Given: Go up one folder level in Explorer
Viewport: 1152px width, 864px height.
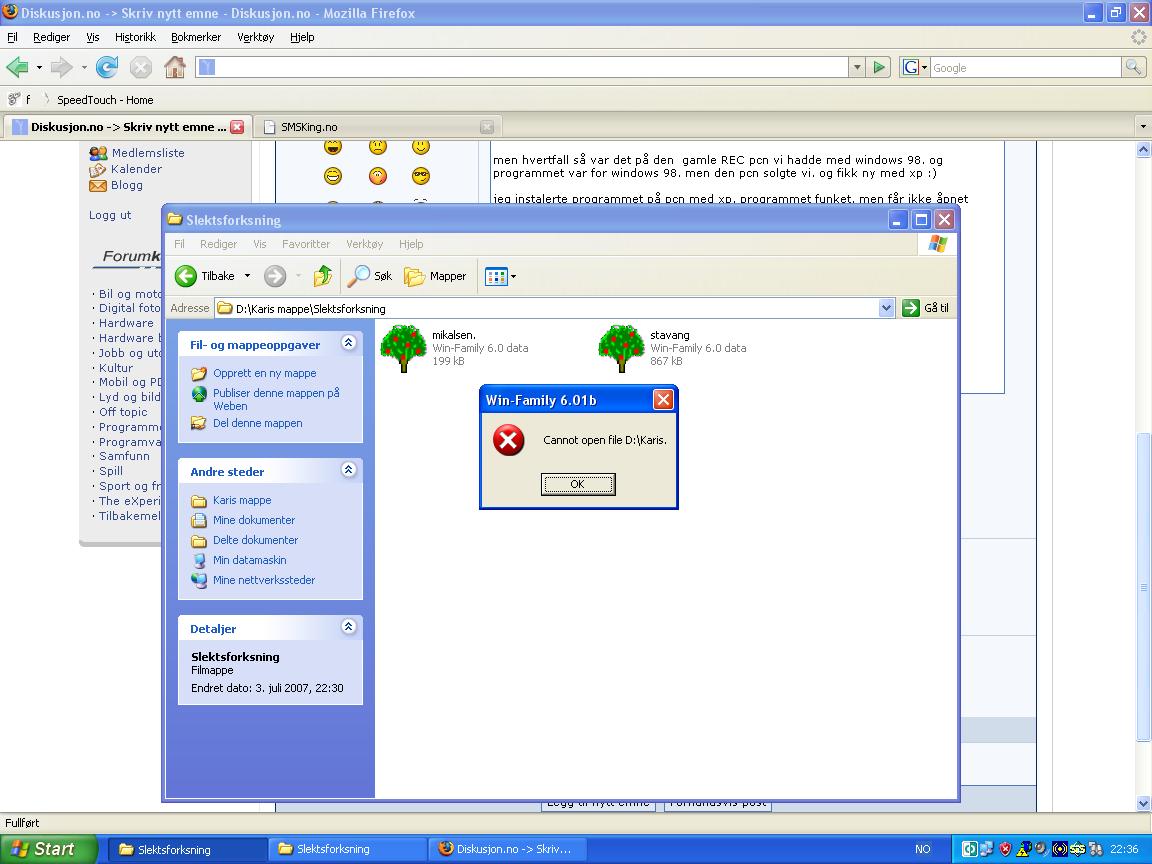Looking at the screenshot, I should pyautogui.click(x=323, y=276).
